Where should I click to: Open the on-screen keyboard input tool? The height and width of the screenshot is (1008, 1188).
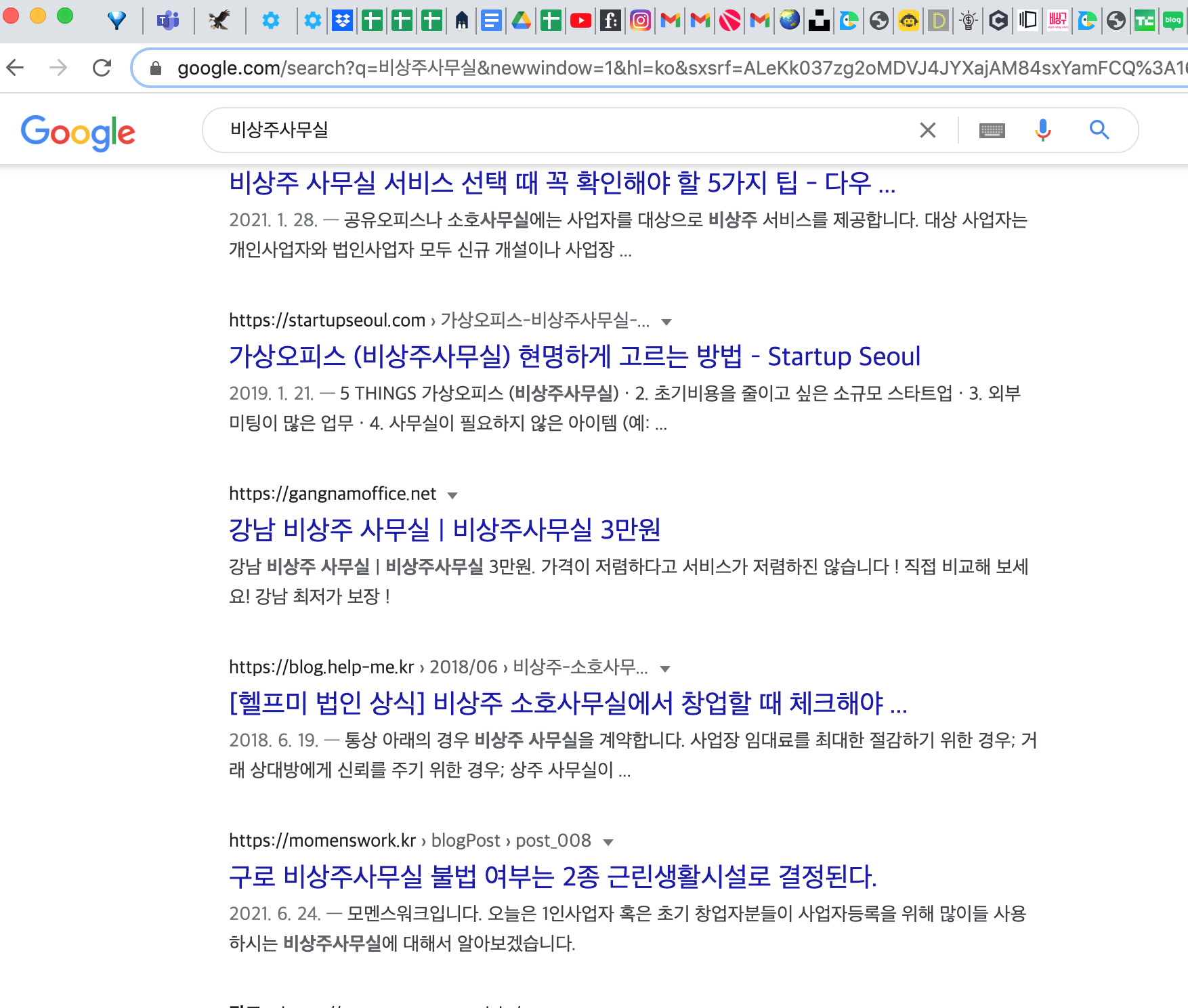[x=992, y=130]
